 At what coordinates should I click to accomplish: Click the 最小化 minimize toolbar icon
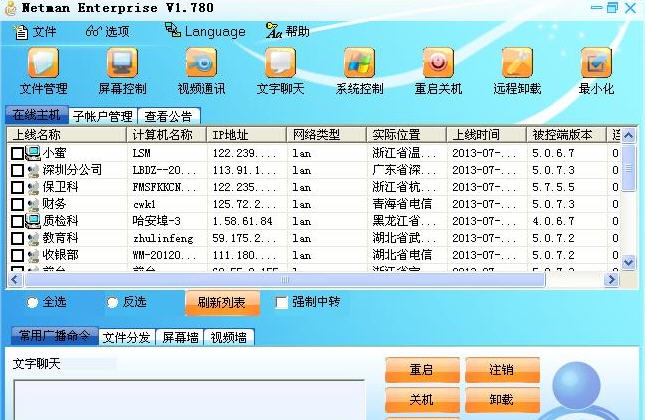596,63
